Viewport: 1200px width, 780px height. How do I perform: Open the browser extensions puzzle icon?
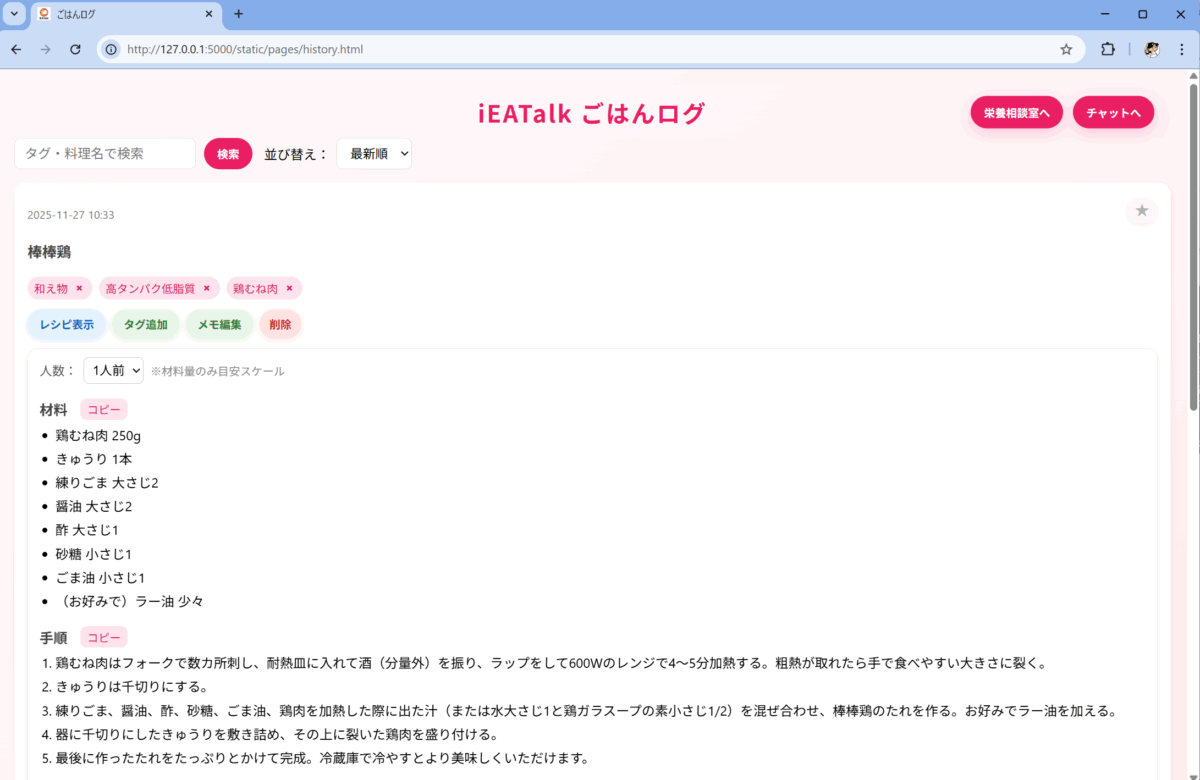point(1108,49)
